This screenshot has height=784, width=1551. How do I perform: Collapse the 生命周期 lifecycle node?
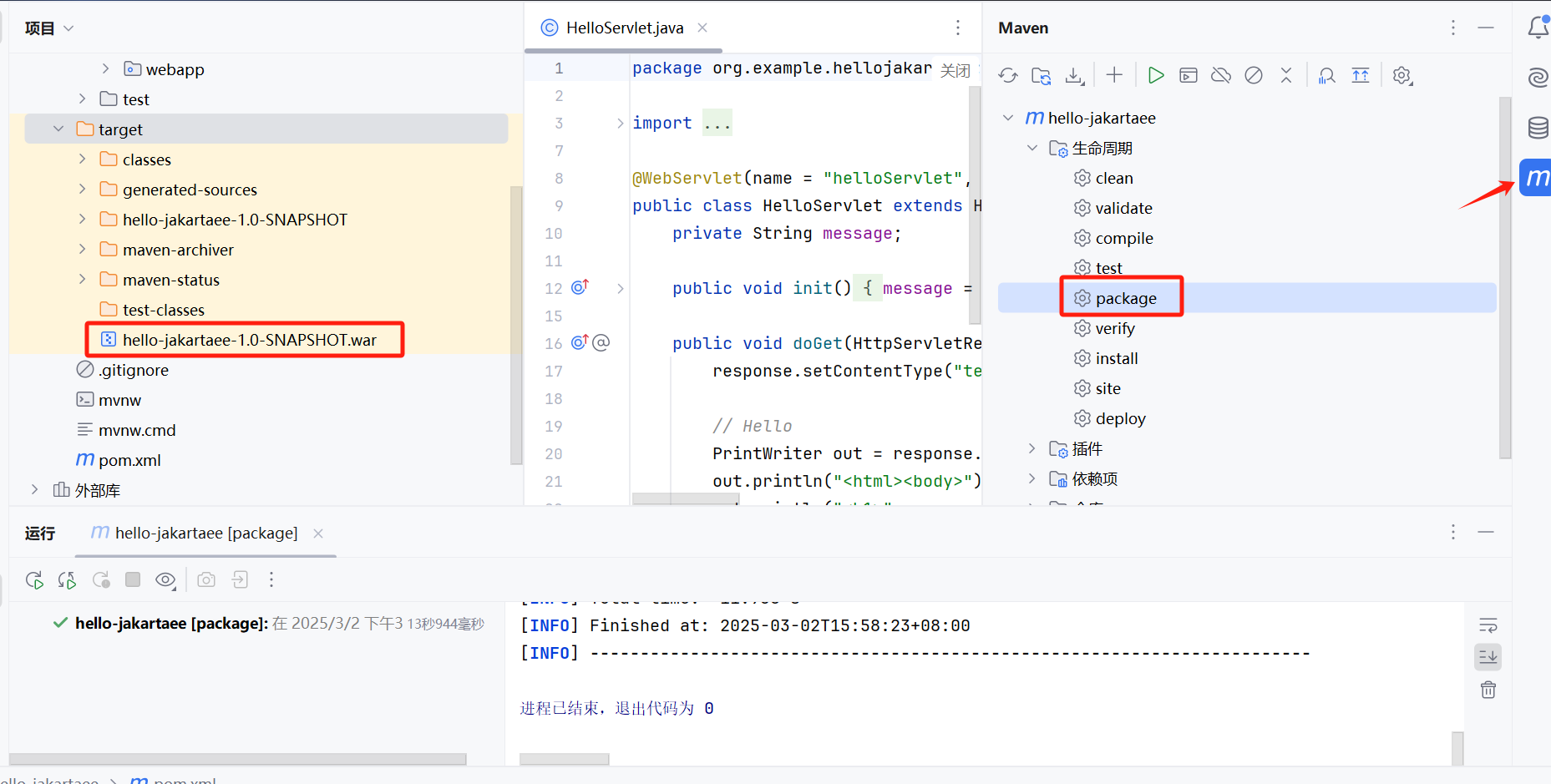1032,148
